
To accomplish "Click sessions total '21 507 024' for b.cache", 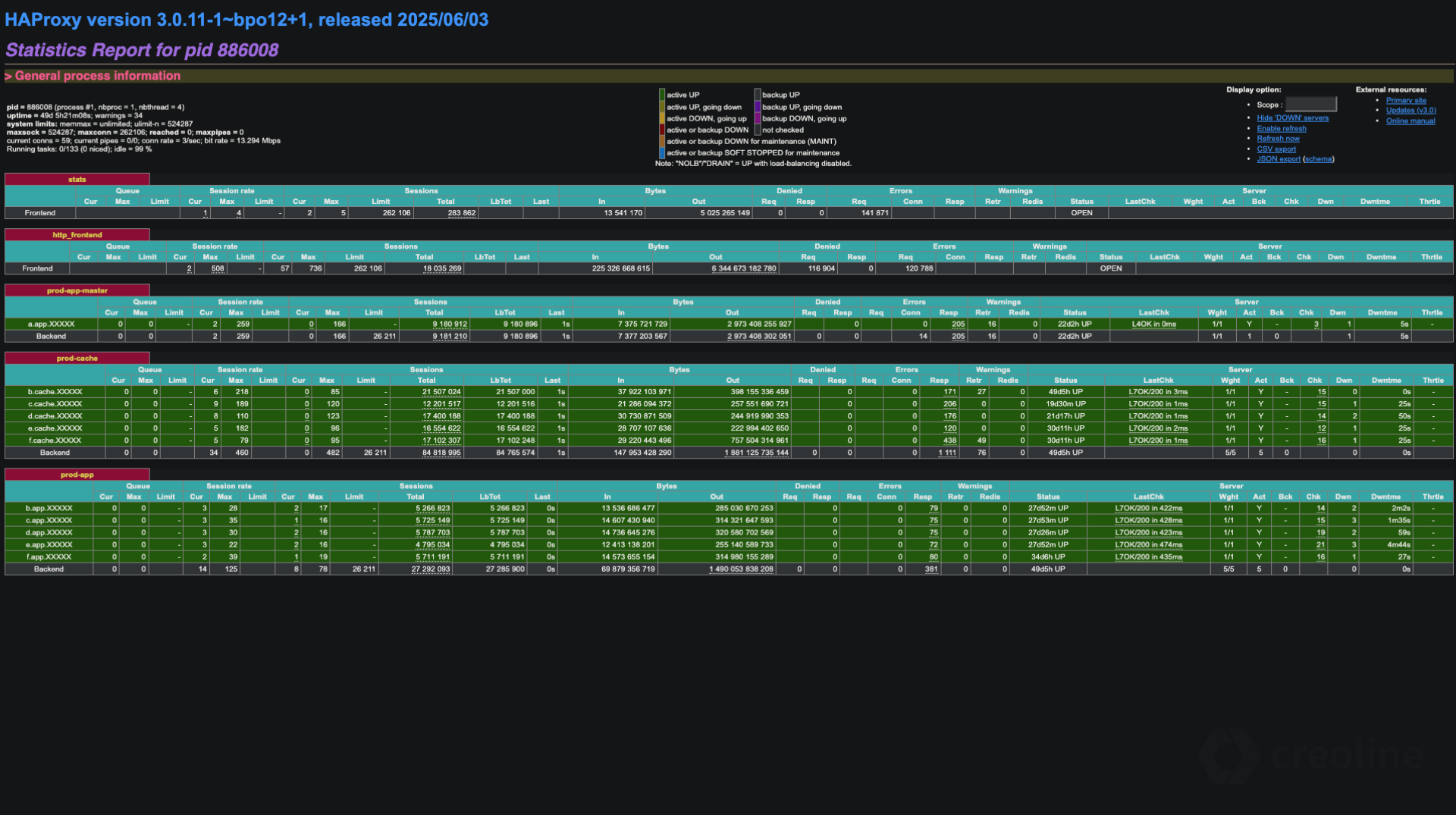I will pos(441,392).
